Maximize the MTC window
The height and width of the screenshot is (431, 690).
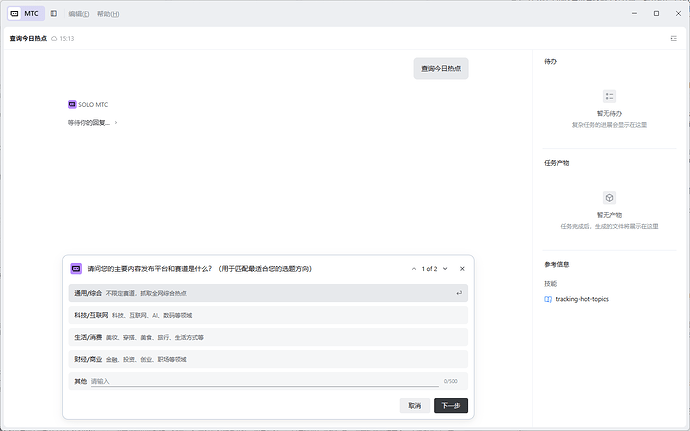[656, 14]
